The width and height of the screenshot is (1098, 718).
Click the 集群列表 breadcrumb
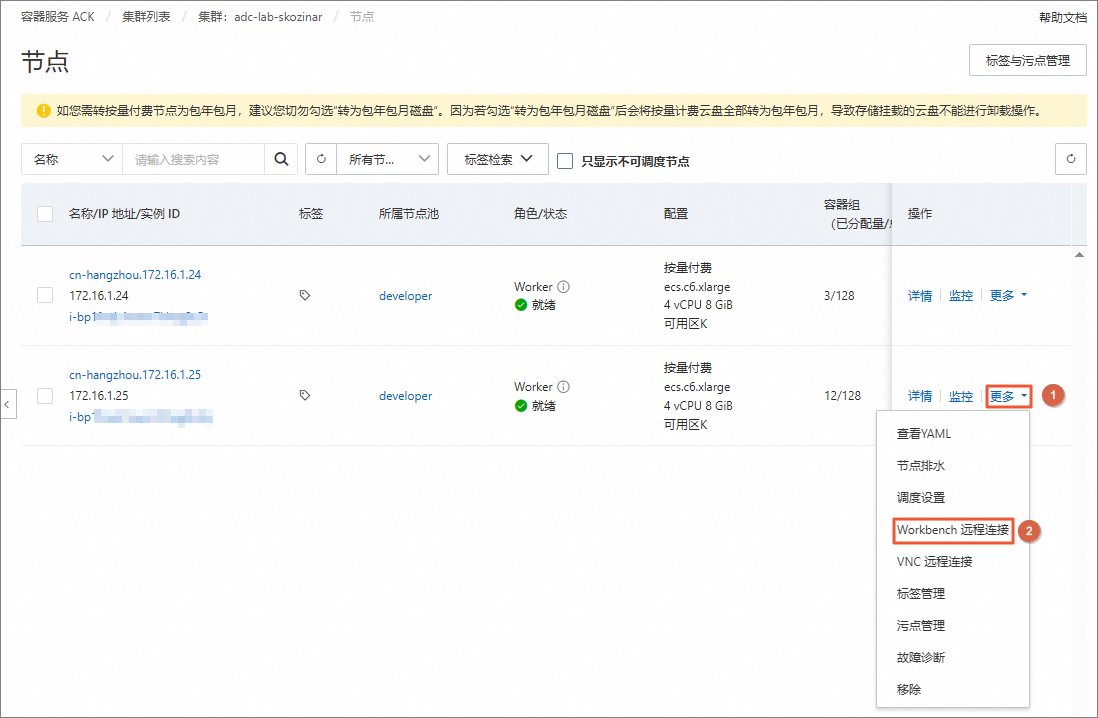[146, 17]
